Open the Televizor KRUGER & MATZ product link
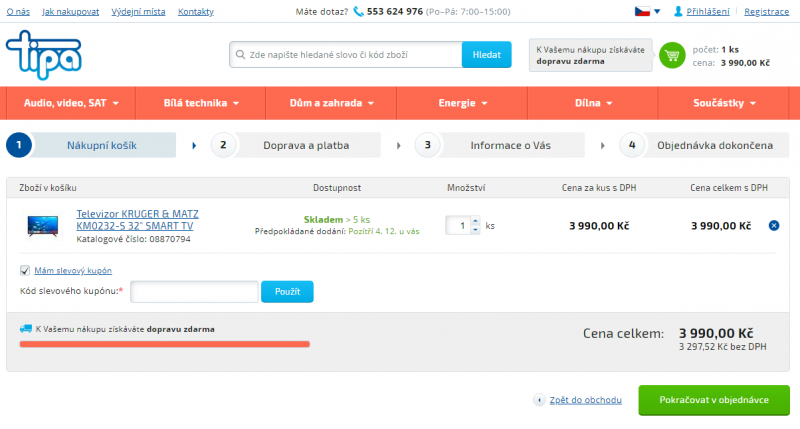This screenshot has height=429, width=800. [x=137, y=220]
